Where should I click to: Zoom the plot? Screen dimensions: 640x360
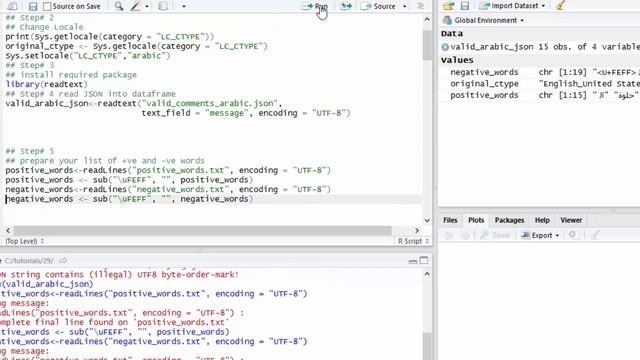[495, 236]
